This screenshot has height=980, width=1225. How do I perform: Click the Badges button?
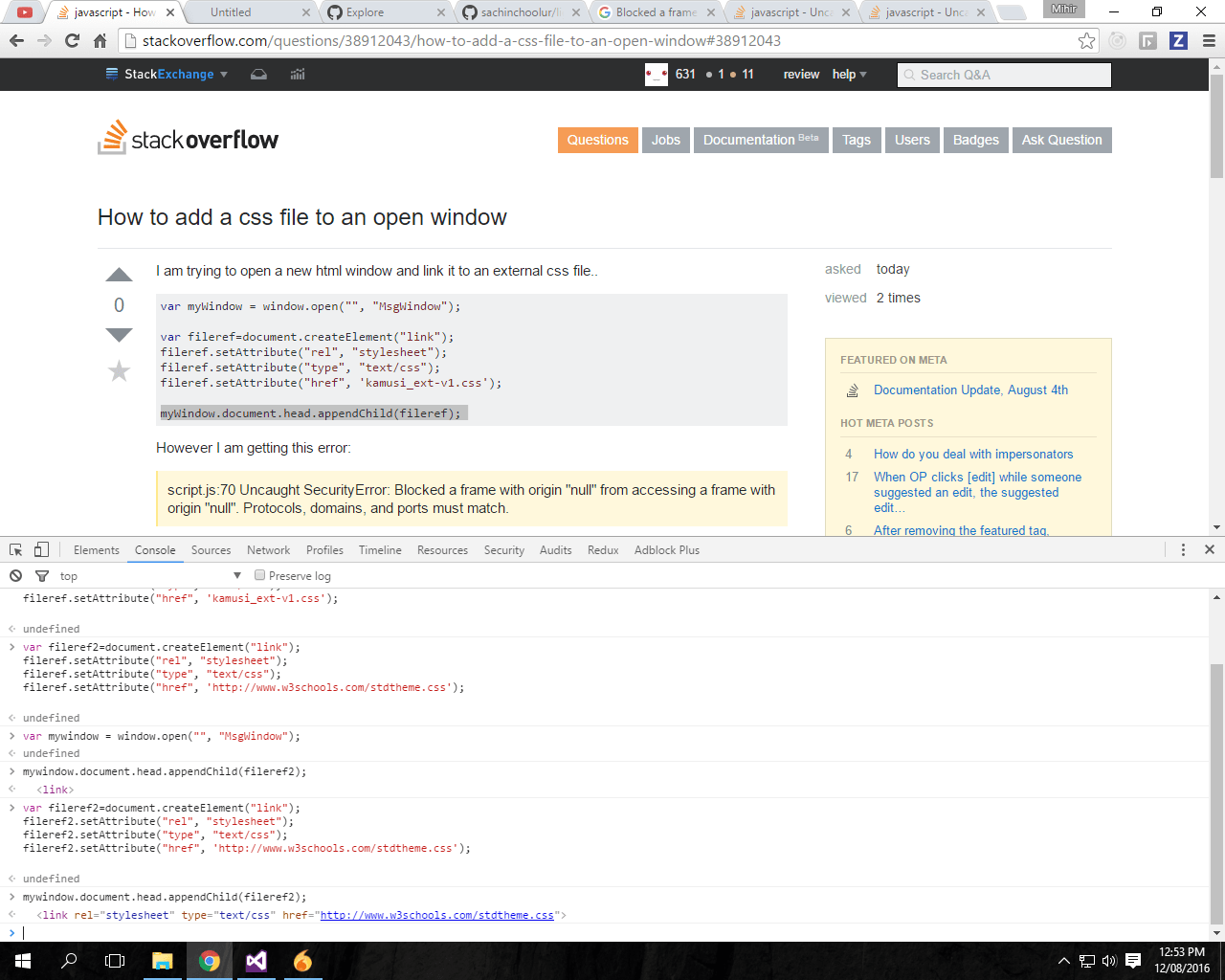tap(975, 140)
